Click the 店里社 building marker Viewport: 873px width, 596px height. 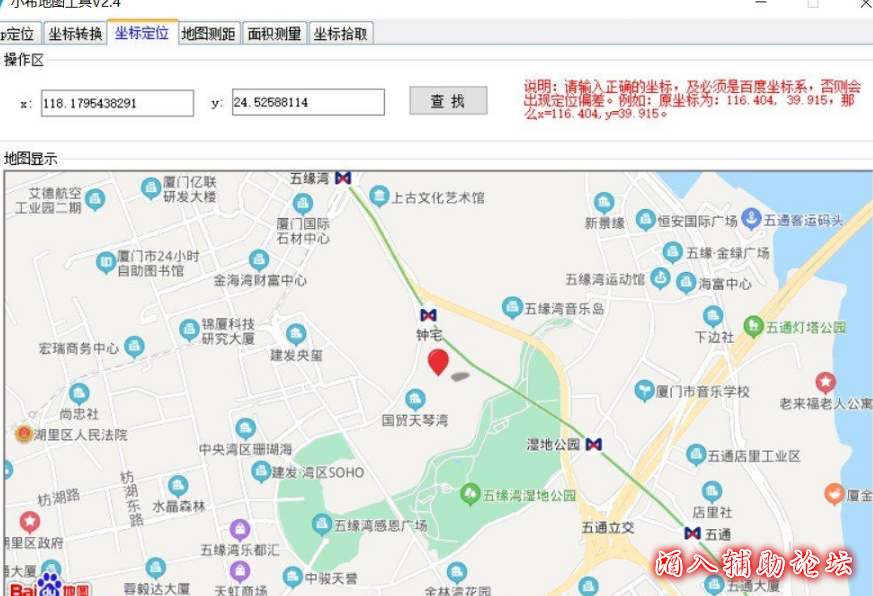click(712, 492)
